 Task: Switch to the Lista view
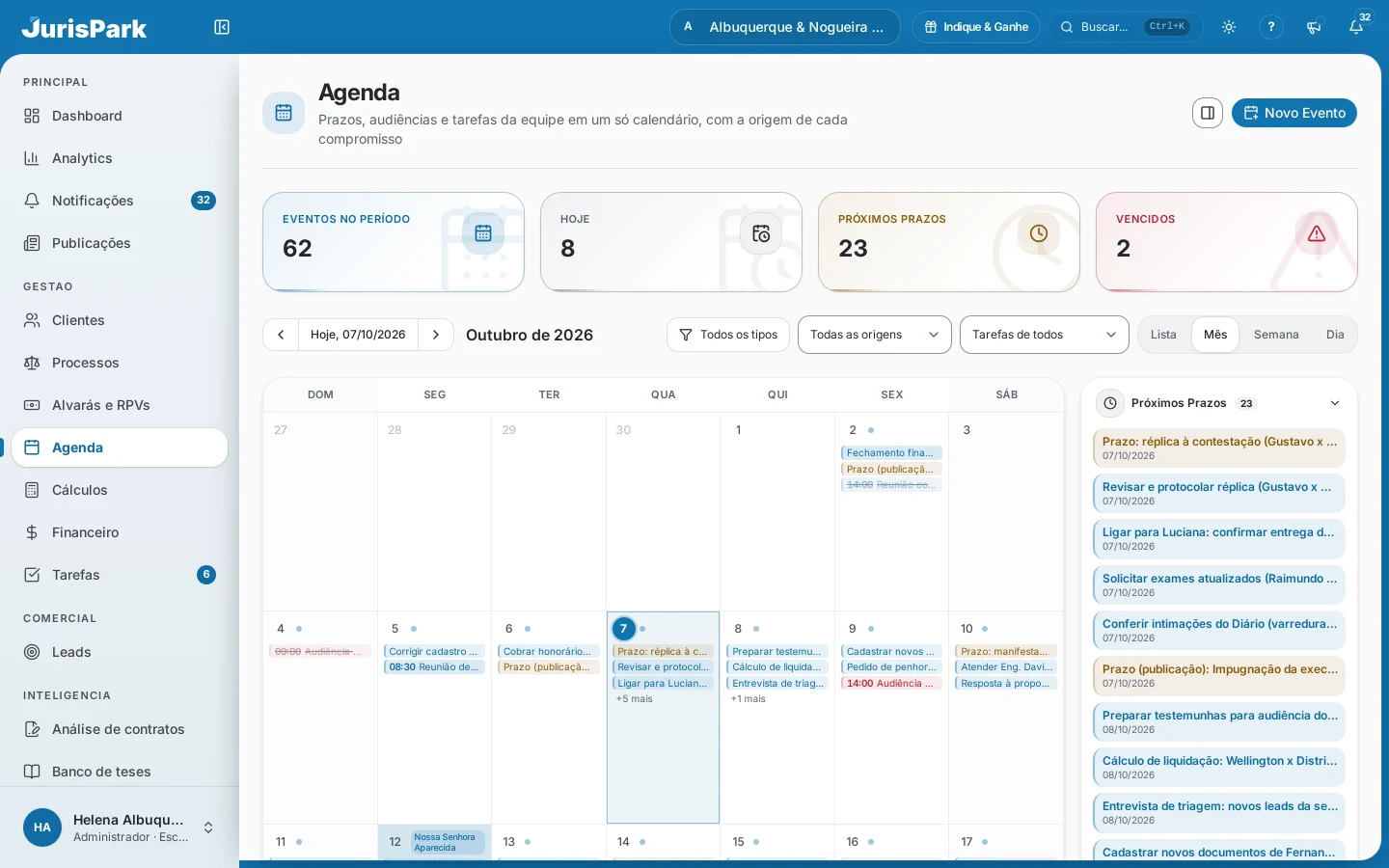(1163, 335)
